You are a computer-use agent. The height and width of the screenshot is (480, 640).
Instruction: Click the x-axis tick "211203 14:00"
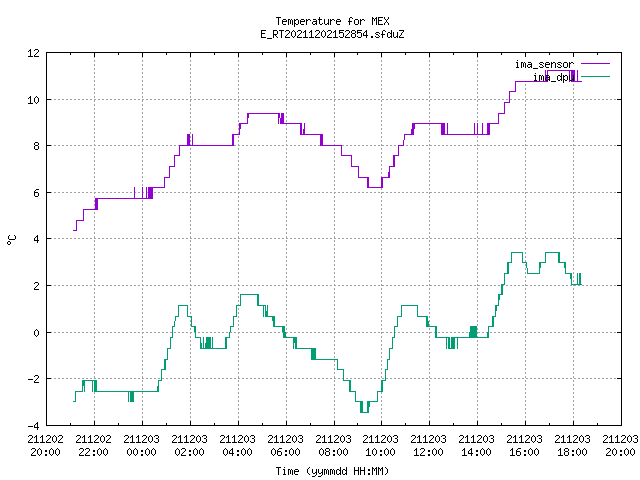point(477,445)
